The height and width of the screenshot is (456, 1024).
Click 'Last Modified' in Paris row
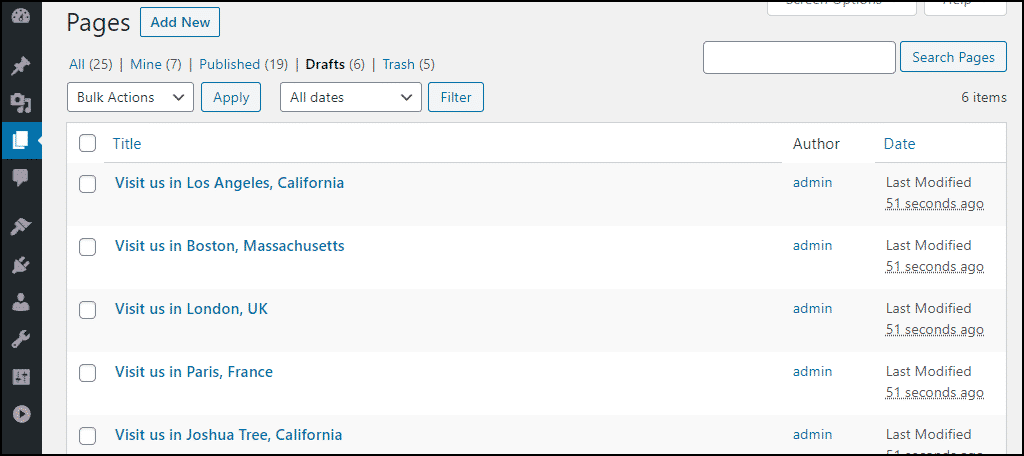929,372
